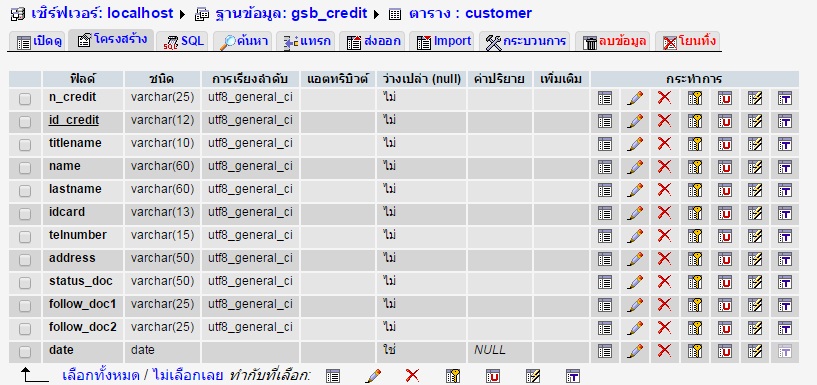Select the date row checkbox
This screenshot has width=817, height=385.
(25, 352)
